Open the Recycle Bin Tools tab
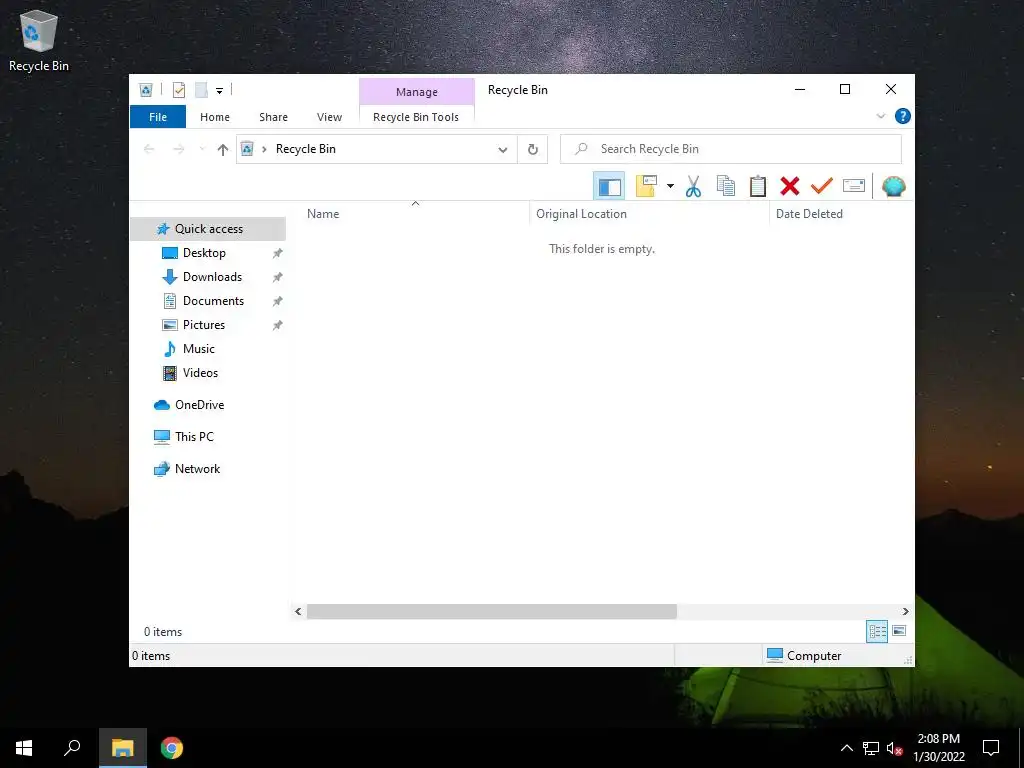This screenshot has width=1024, height=768. point(416,117)
